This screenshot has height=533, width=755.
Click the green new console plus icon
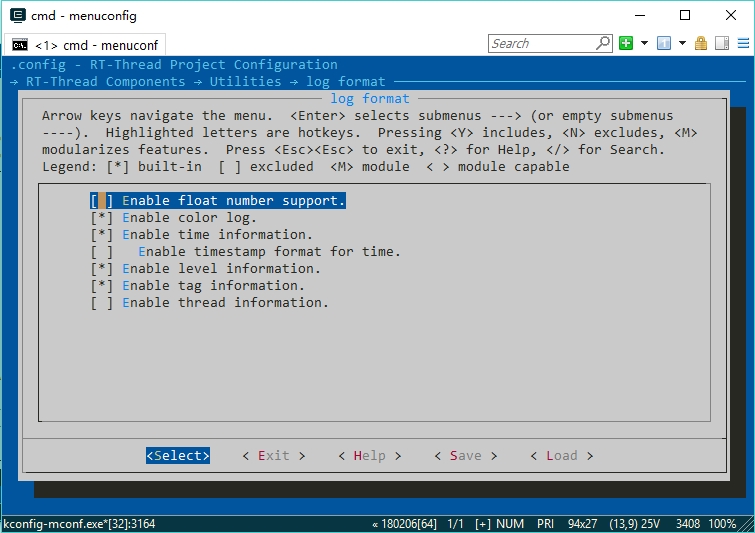pos(626,43)
